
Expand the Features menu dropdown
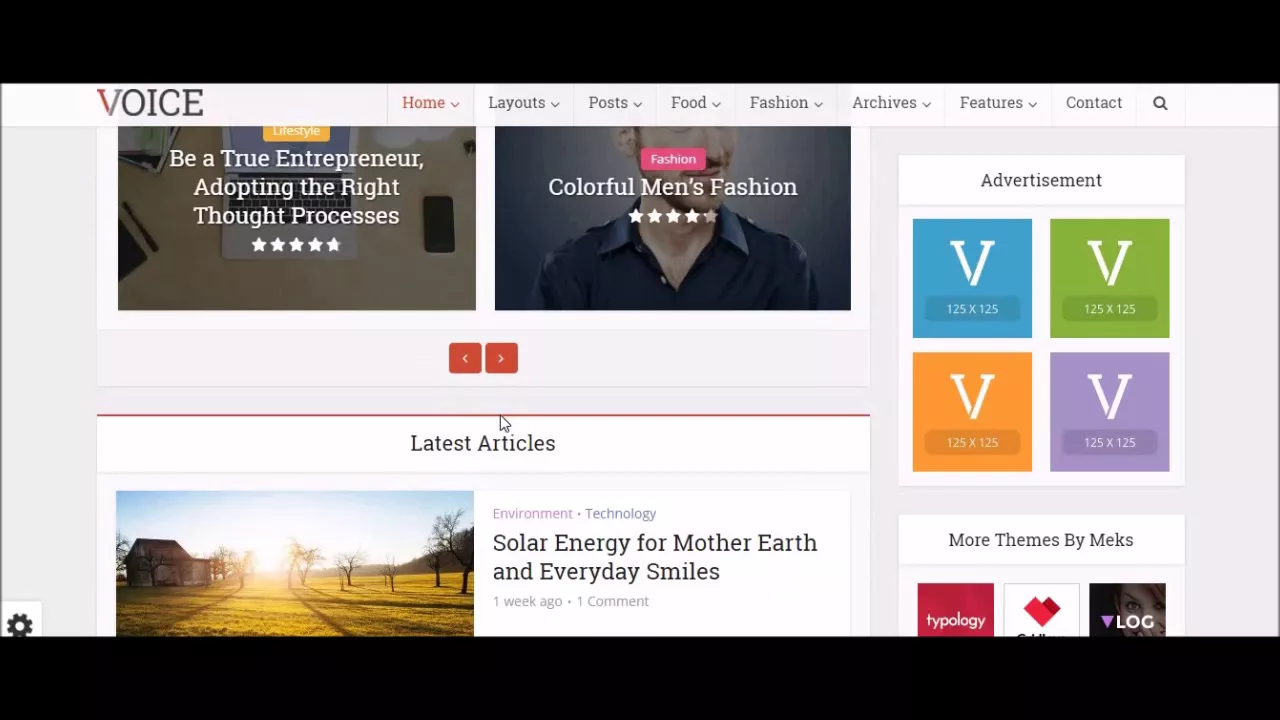(x=998, y=103)
